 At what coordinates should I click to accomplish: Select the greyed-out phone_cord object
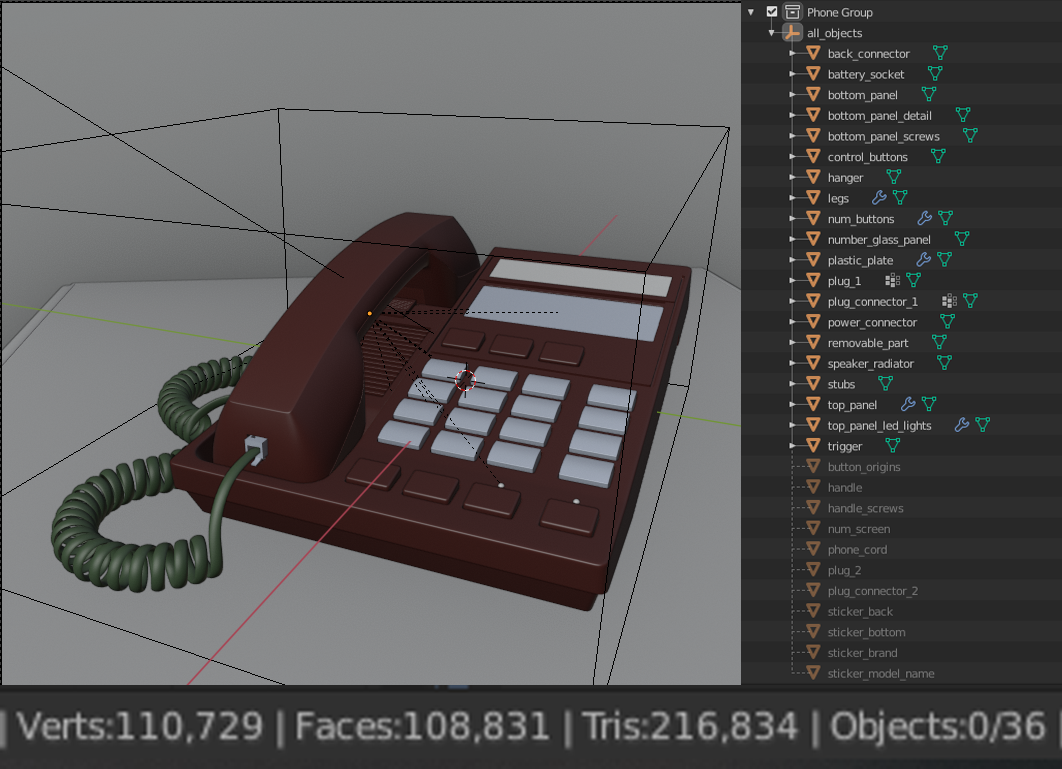(x=857, y=550)
